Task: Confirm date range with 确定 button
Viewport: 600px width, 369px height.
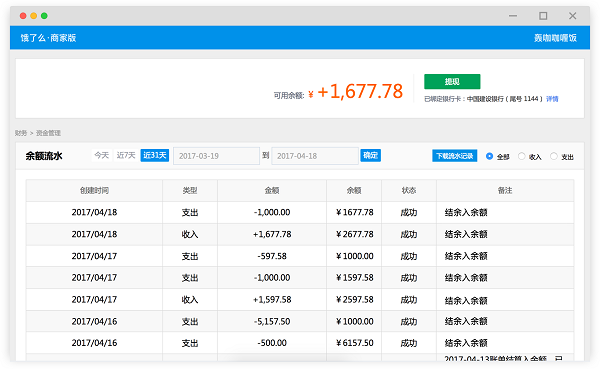Action: click(x=370, y=155)
